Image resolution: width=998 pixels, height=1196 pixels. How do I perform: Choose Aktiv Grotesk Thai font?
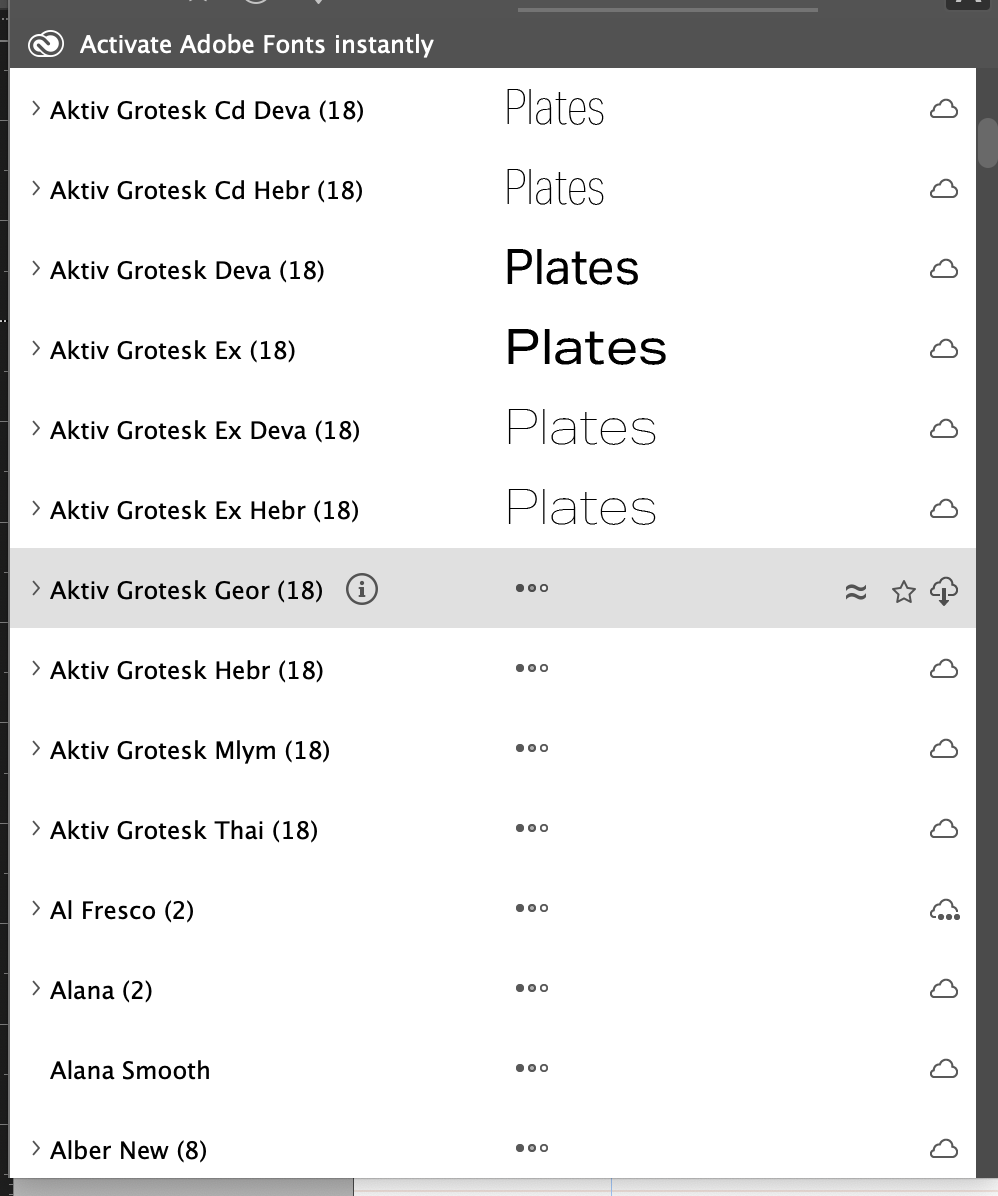183,830
